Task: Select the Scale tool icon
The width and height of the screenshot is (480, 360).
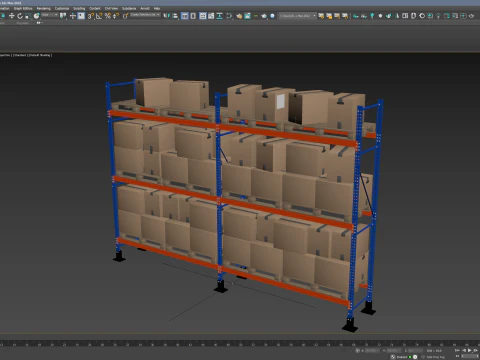Action: click(28, 16)
